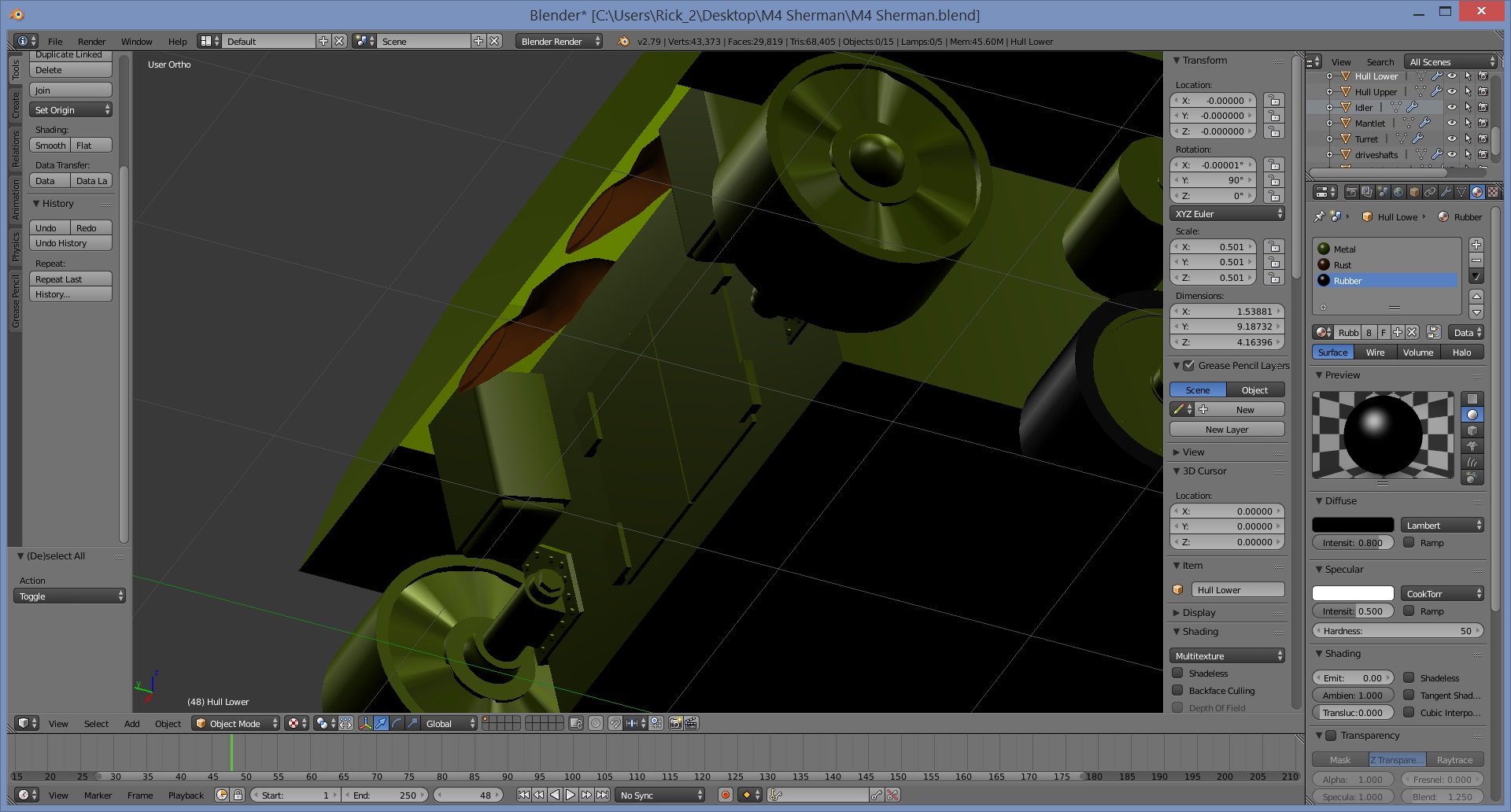
Task: Open No Sync playback dropdown
Action: (659, 795)
